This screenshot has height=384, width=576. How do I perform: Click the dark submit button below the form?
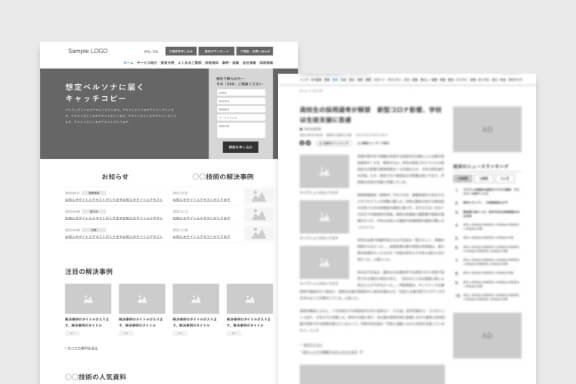(241, 147)
